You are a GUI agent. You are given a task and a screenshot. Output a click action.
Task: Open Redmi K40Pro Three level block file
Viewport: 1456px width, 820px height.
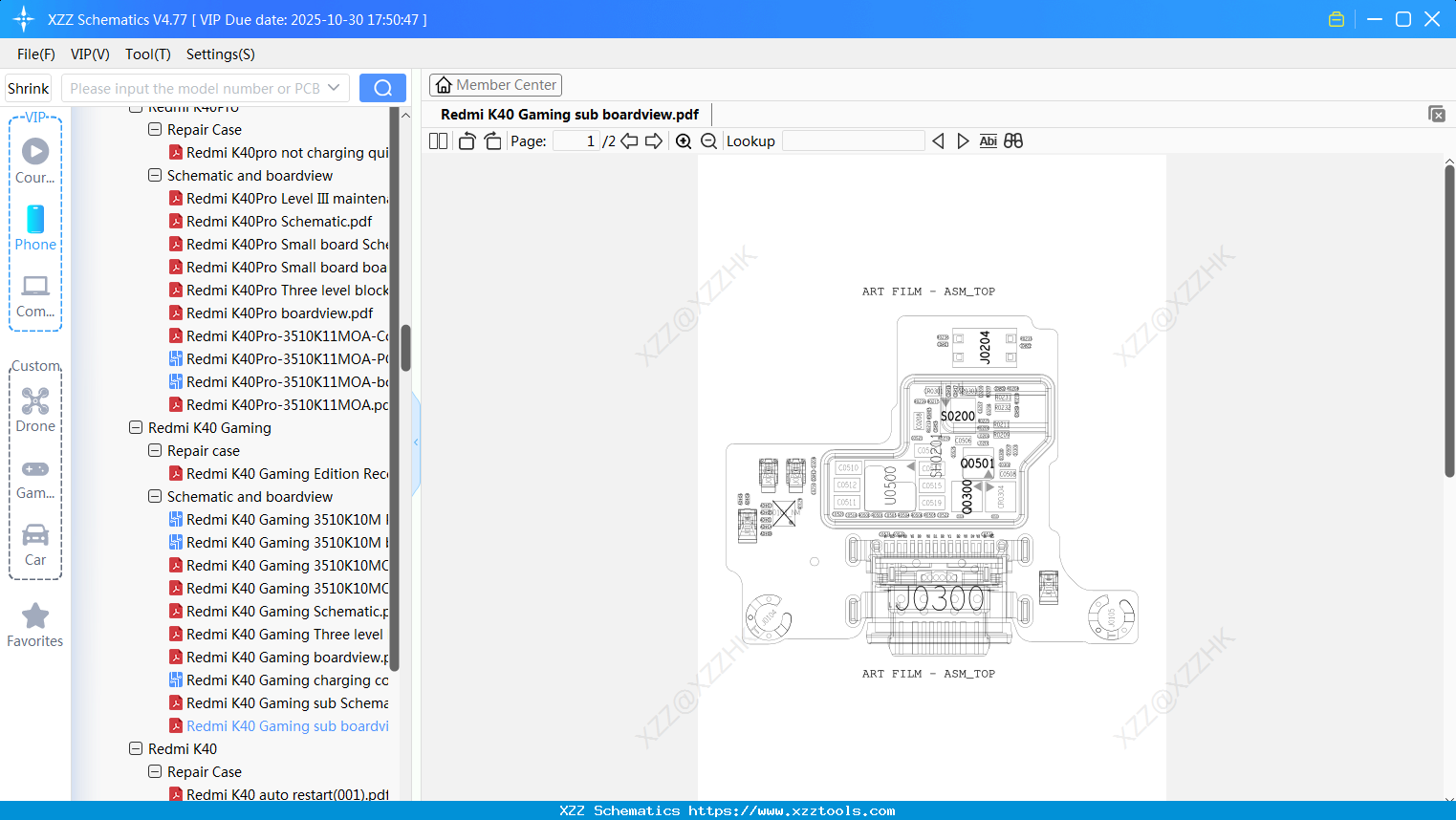point(279,290)
